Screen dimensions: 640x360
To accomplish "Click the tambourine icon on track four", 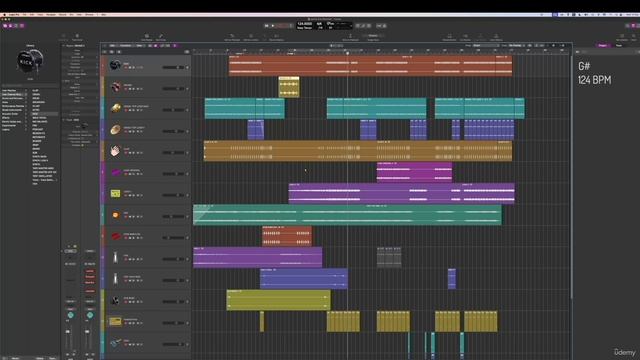I will pyautogui.click(x=116, y=129).
